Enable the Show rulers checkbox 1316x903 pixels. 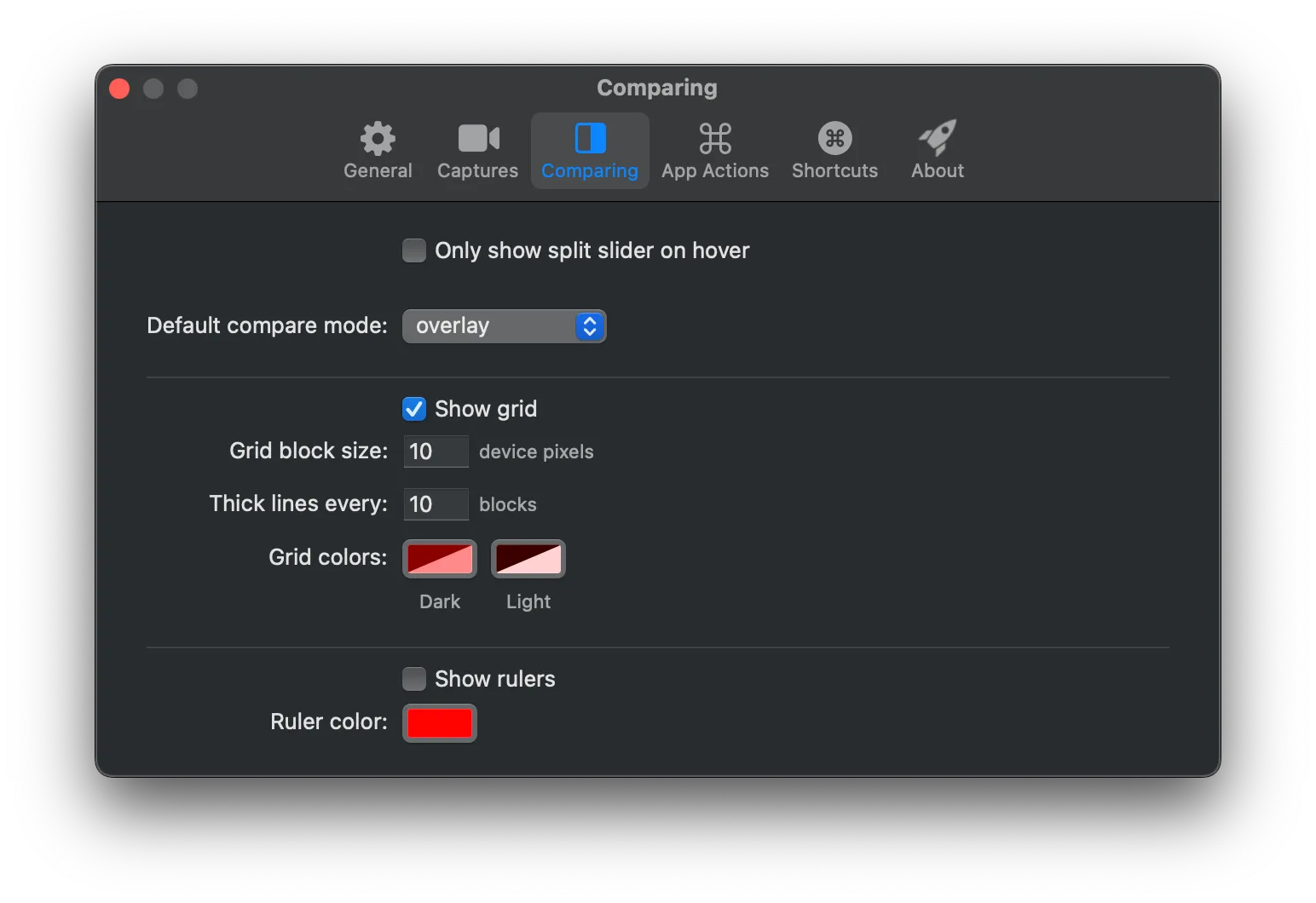(414, 679)
